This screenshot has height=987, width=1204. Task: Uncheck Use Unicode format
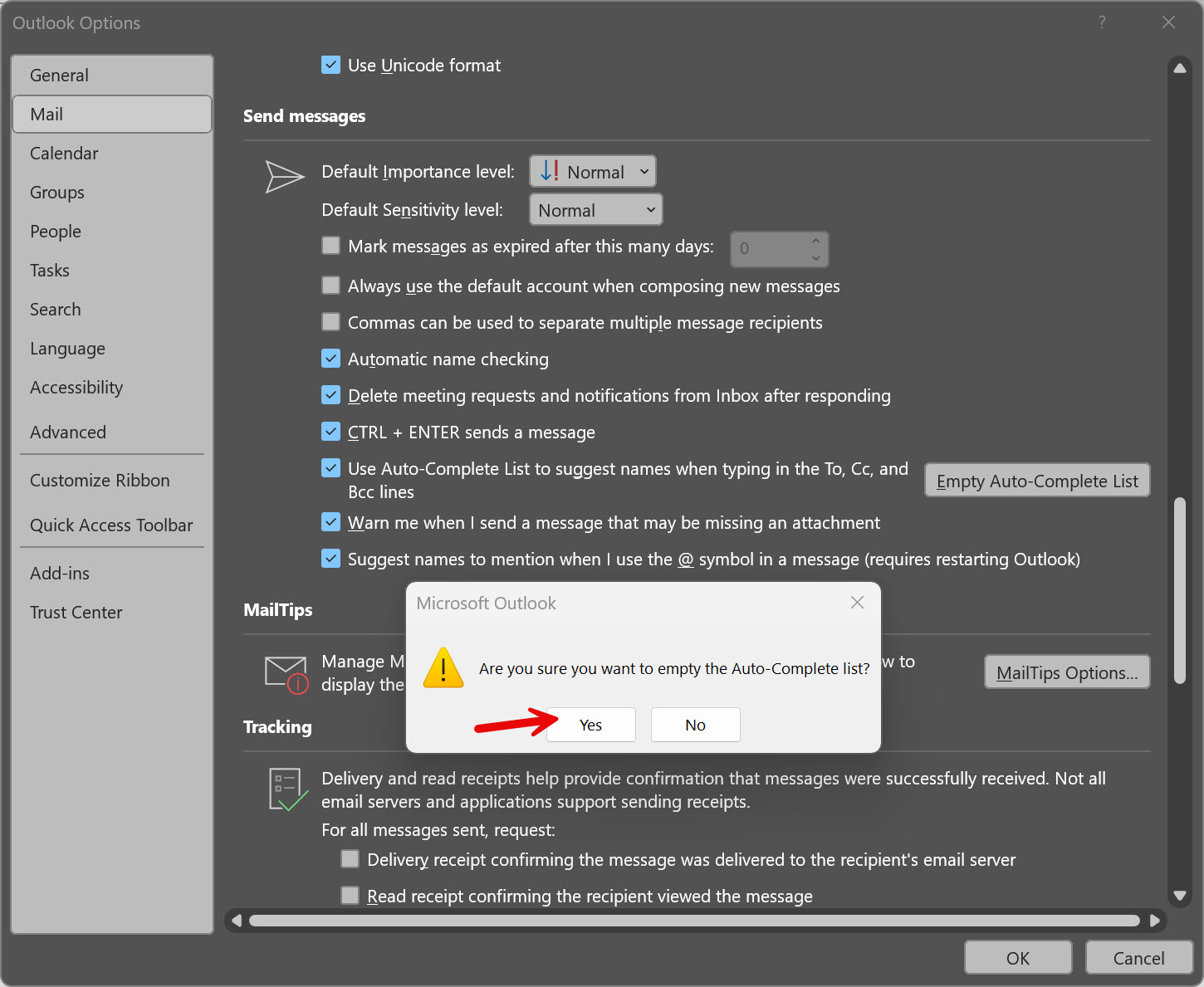(330, 65)
